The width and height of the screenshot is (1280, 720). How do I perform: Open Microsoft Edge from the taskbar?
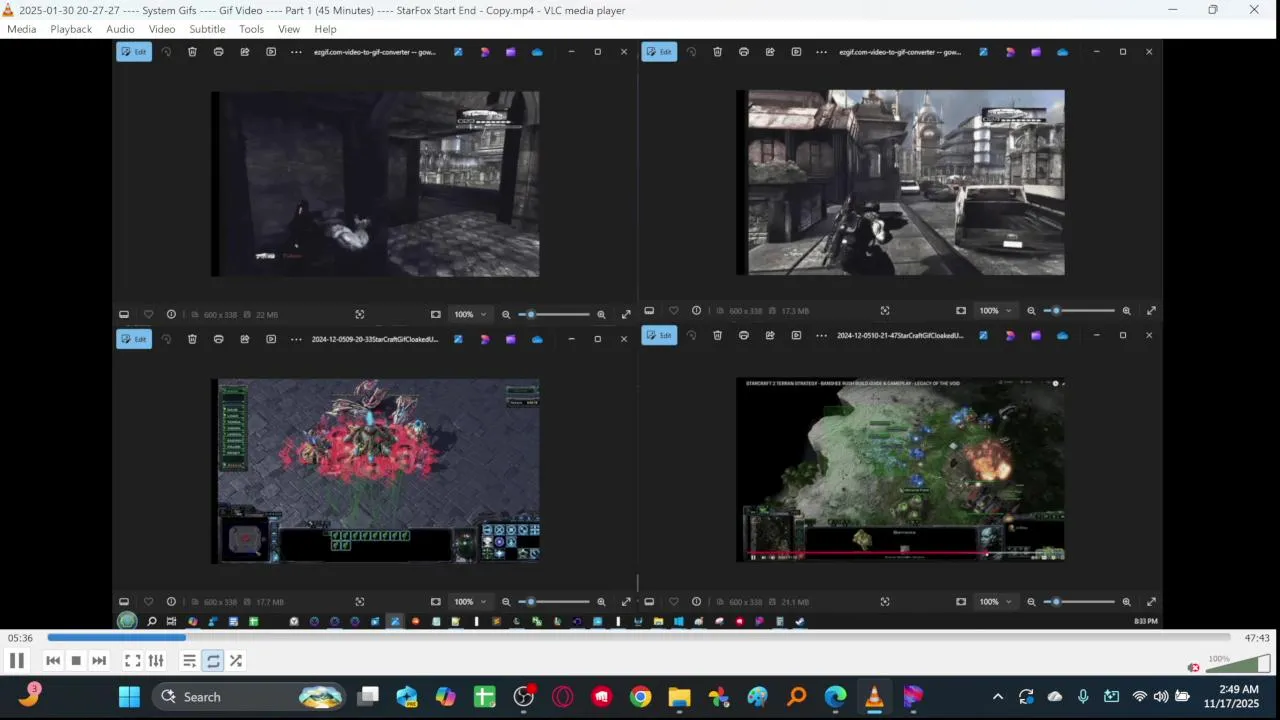click(835, 697)
